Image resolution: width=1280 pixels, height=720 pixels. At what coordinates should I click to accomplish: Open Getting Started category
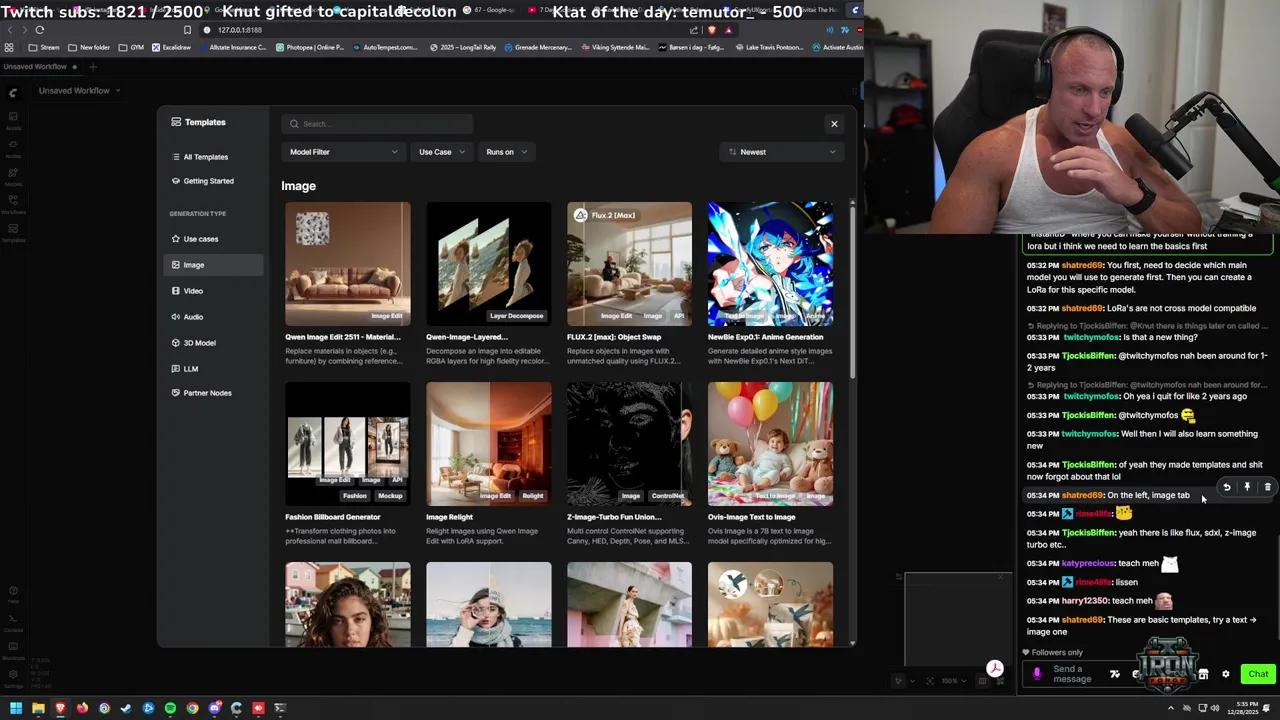point(214,181)
